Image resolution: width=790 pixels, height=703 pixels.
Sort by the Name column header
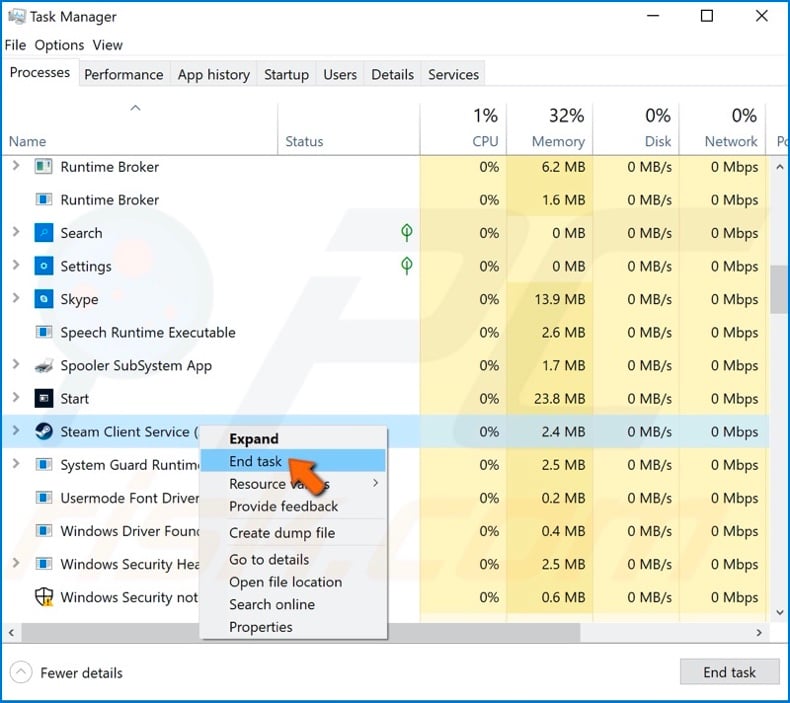point(140,129)
